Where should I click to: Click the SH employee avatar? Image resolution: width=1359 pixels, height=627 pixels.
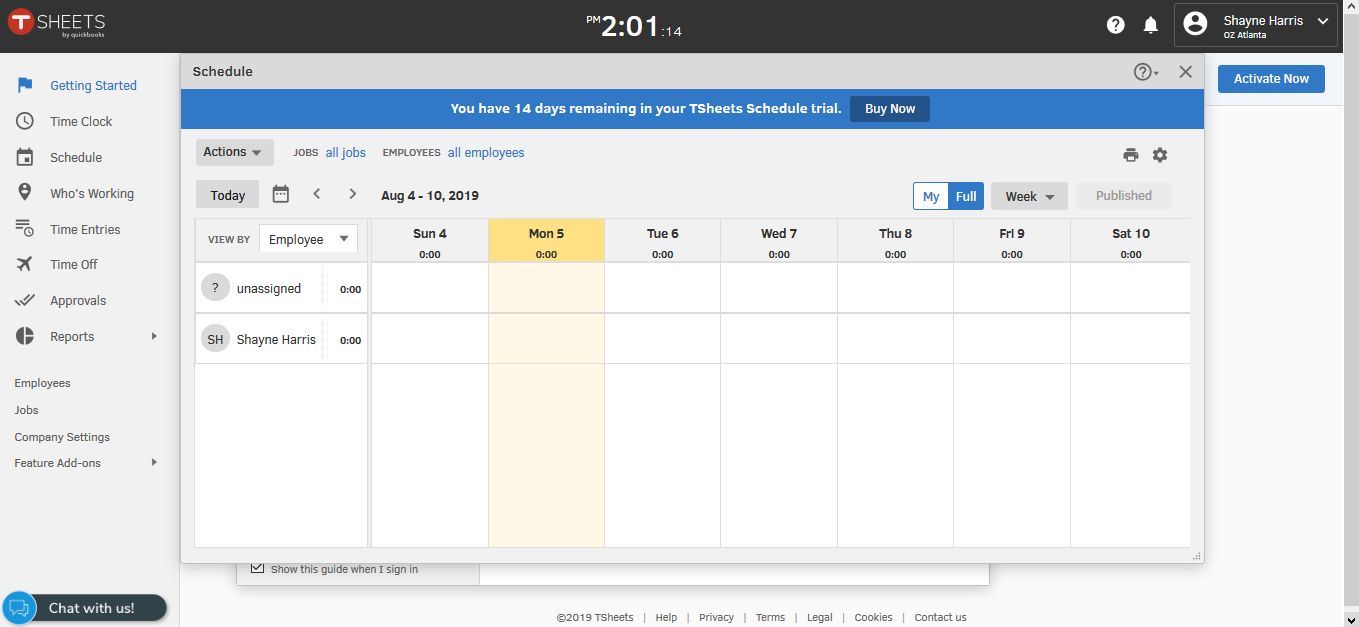pos(215,339)
